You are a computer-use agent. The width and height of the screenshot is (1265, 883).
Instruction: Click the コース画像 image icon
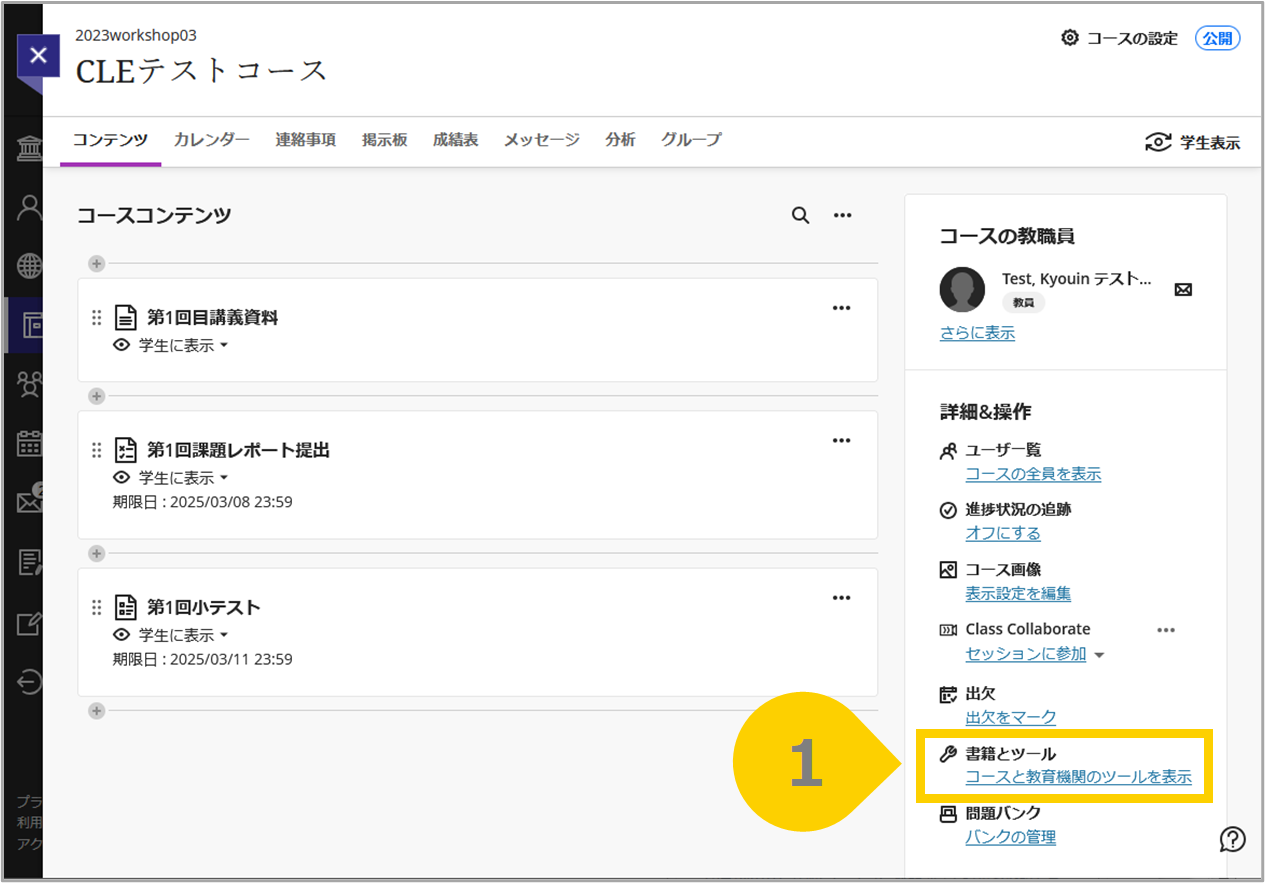tap(948, 570)
